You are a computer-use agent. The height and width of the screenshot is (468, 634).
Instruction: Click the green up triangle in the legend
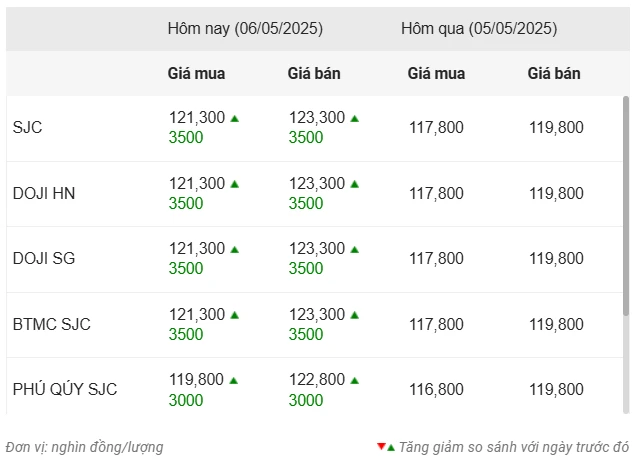[x=391, y=448]
